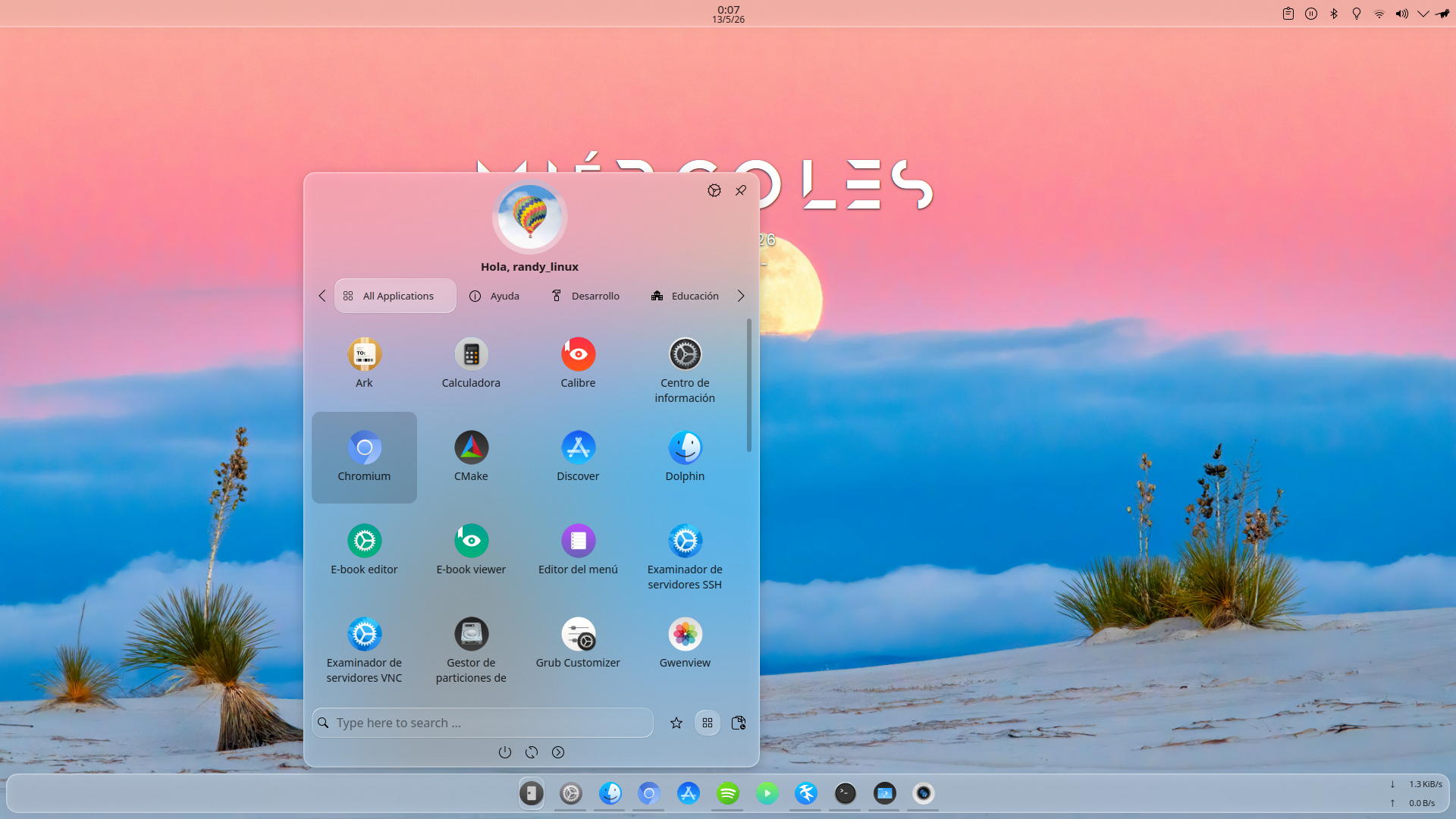
Task: Switch to the Ayuda category
Action: 494,296
